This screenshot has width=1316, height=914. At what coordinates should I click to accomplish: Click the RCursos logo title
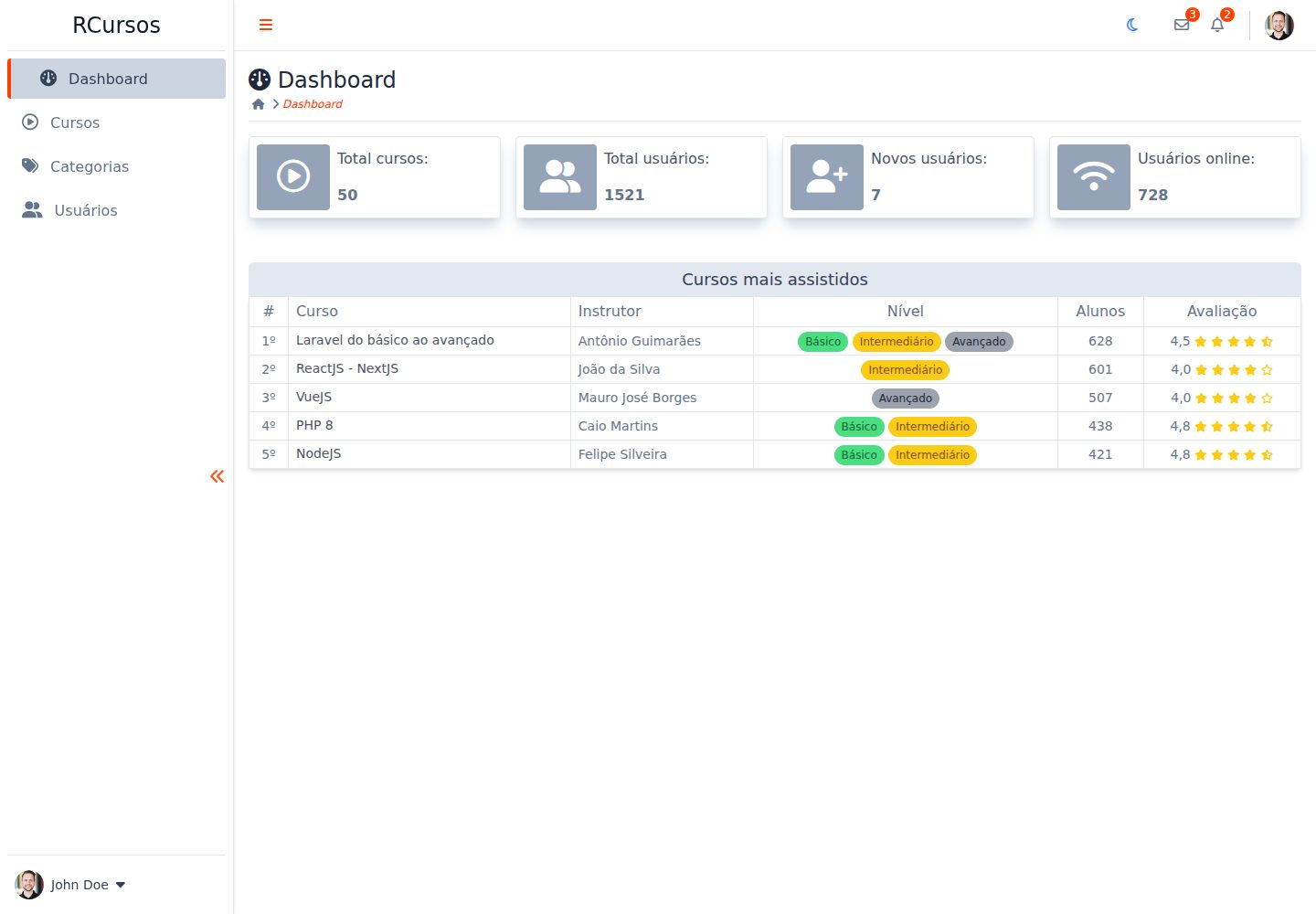pos(116,26)
